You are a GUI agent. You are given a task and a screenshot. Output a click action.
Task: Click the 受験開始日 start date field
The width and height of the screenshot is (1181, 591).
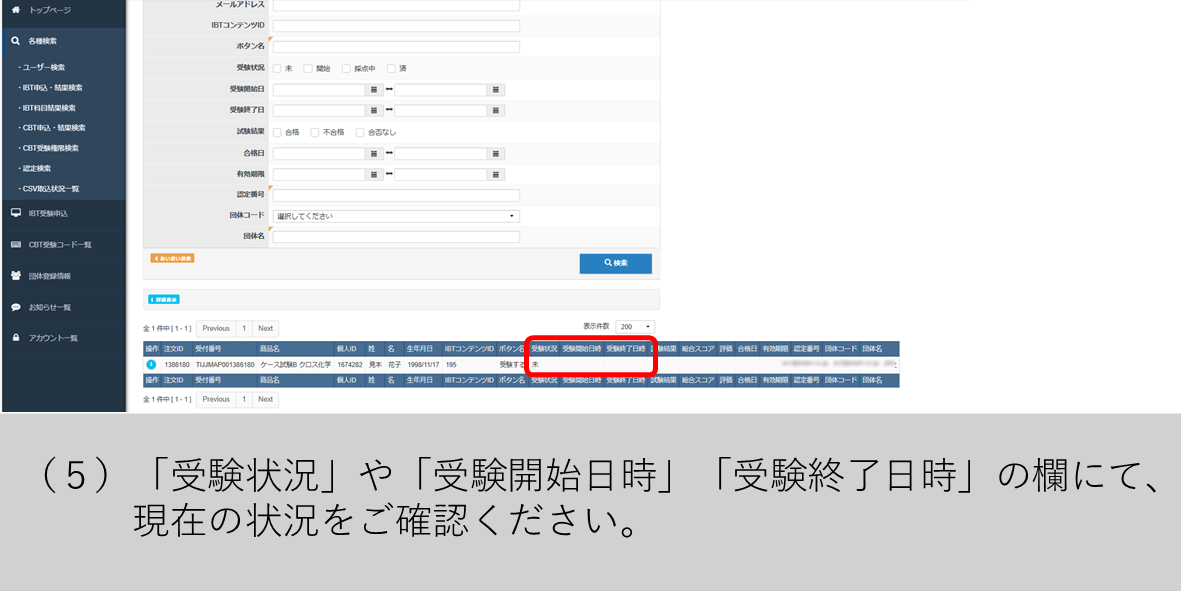pyautogui.click(x=319, y=90)
